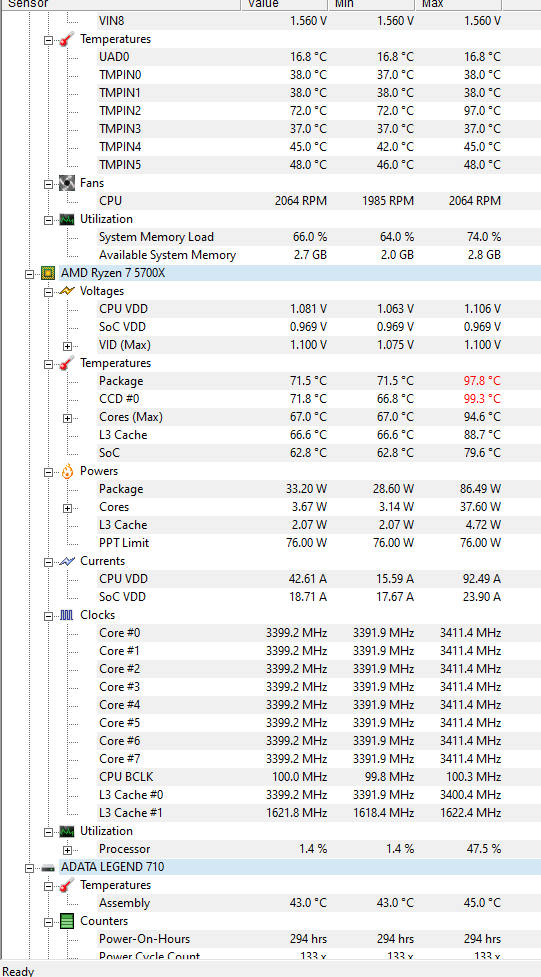Select the Package temperature row
This screenshot has height=977, width=541.
(299, 381)
